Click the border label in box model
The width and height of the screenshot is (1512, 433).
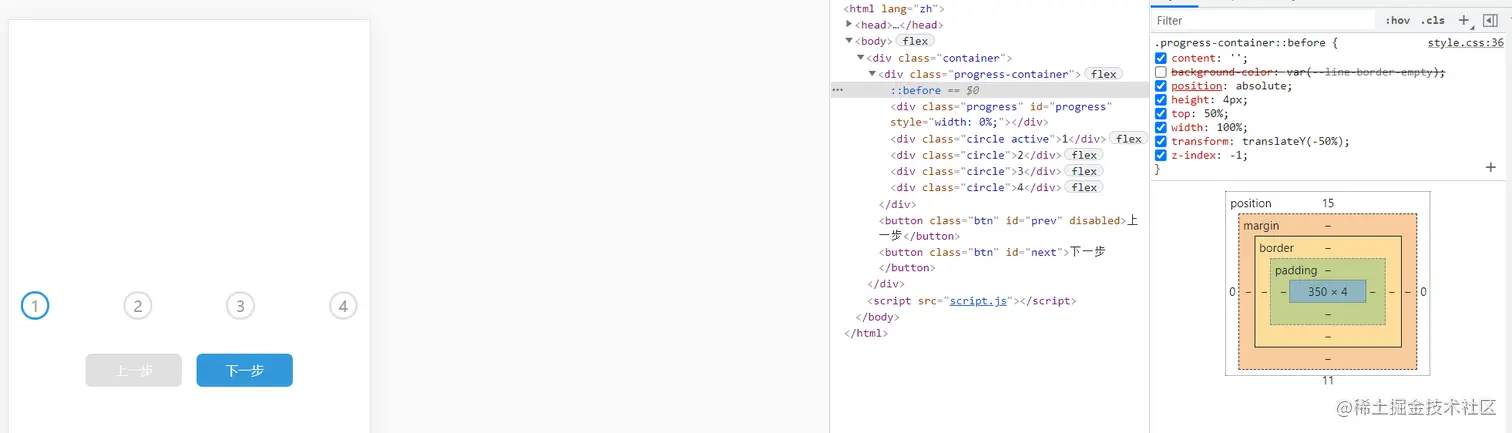click(1277, 248)
